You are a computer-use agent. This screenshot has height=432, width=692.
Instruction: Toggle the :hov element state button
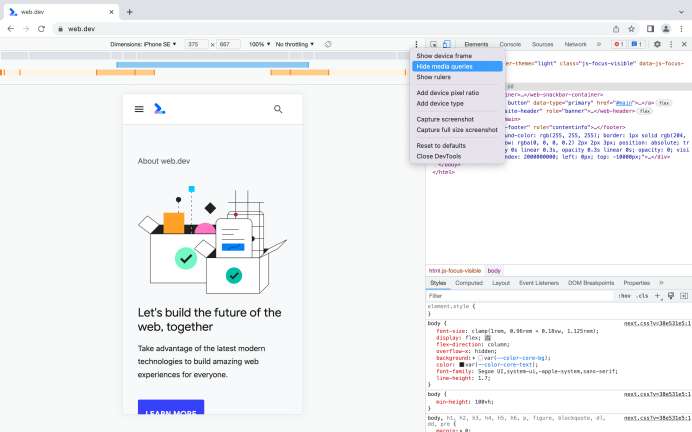pos(624,296)
